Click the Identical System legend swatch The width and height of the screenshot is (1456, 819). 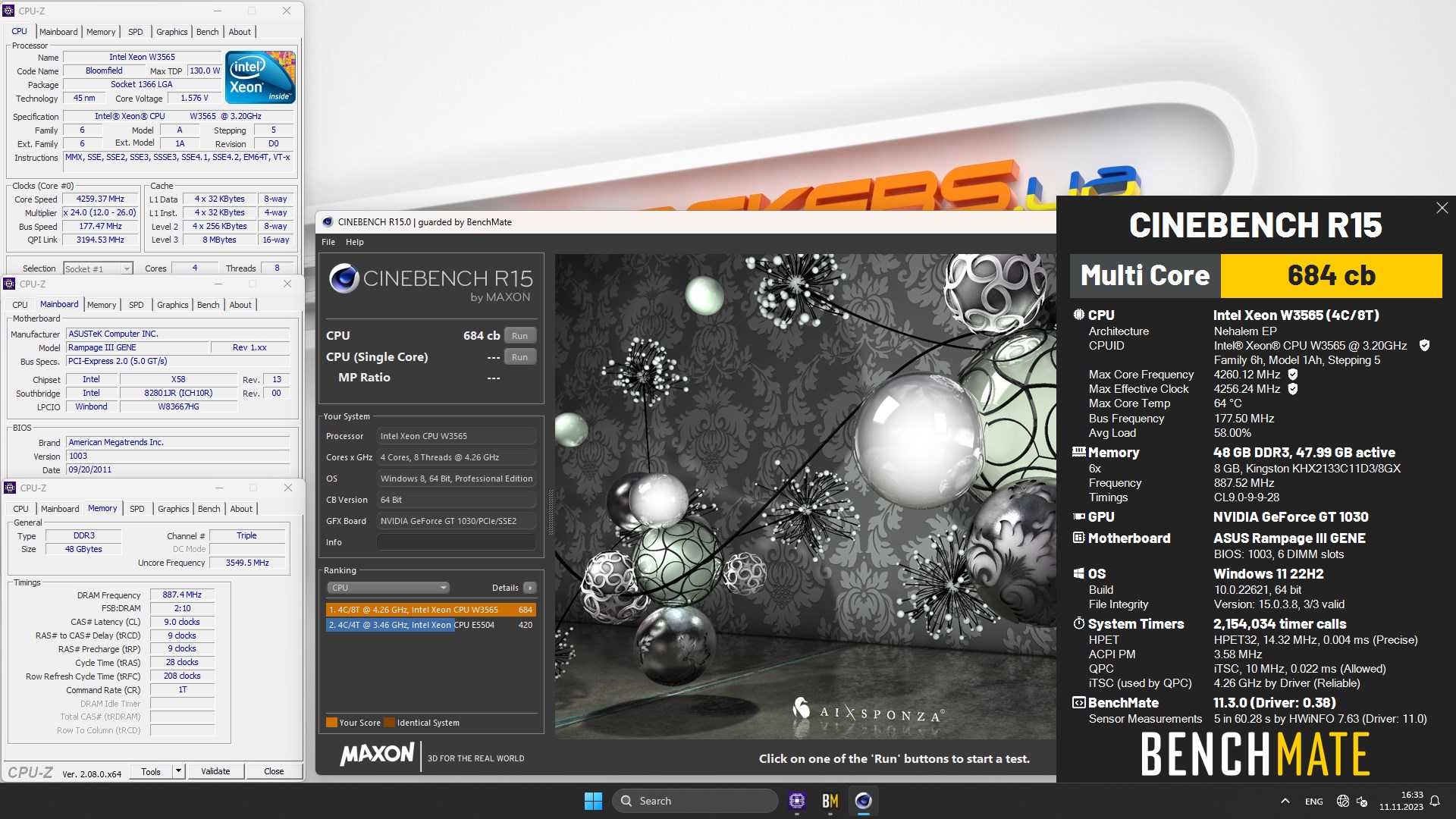390,723
